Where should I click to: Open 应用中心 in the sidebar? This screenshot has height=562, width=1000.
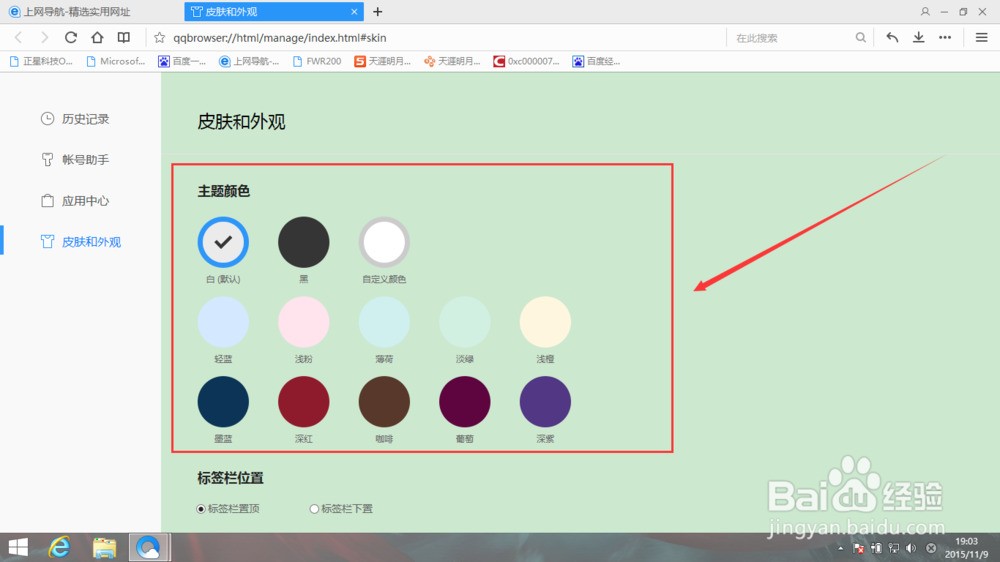tap(75, 201)
